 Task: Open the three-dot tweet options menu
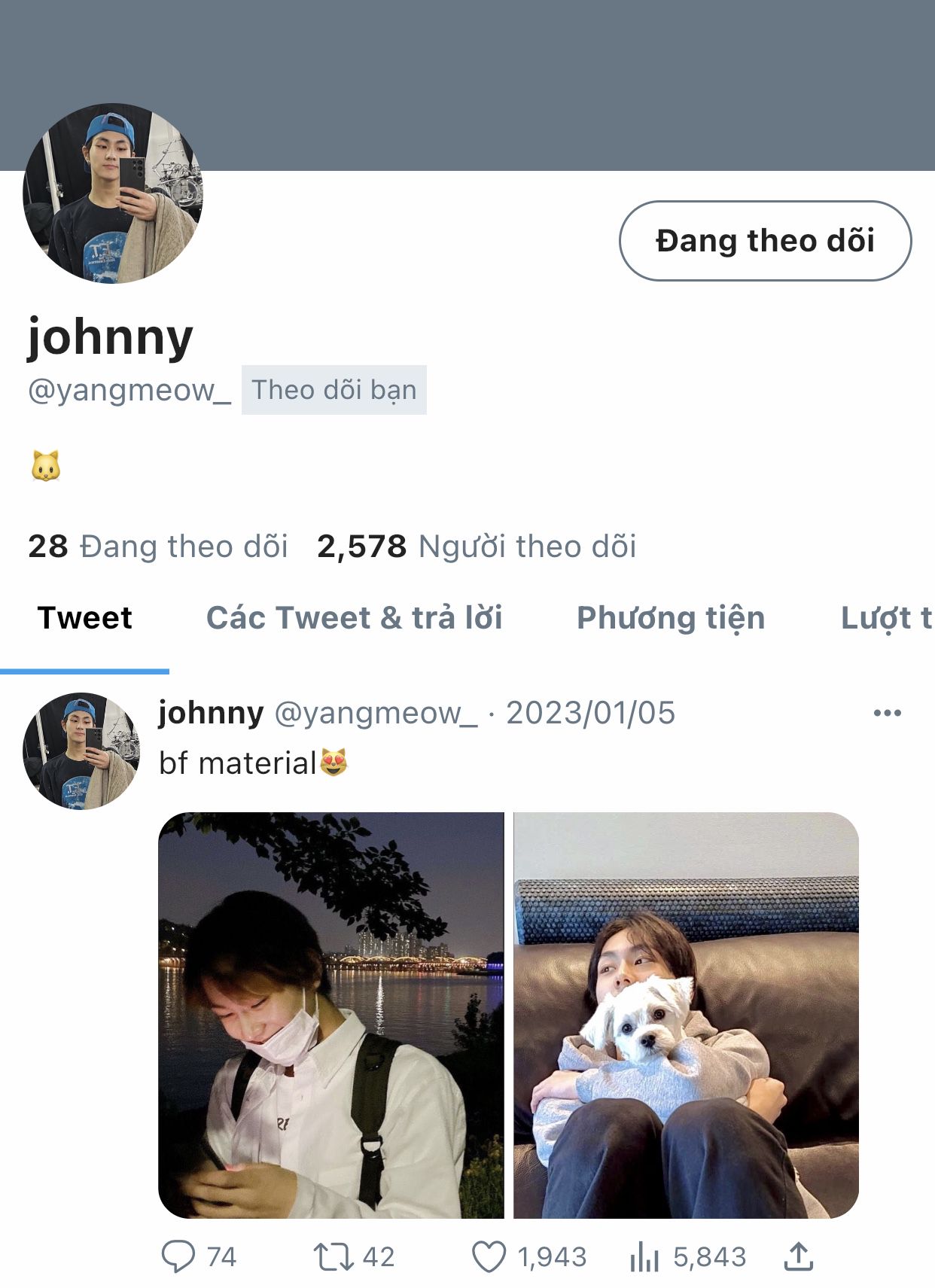887,712
